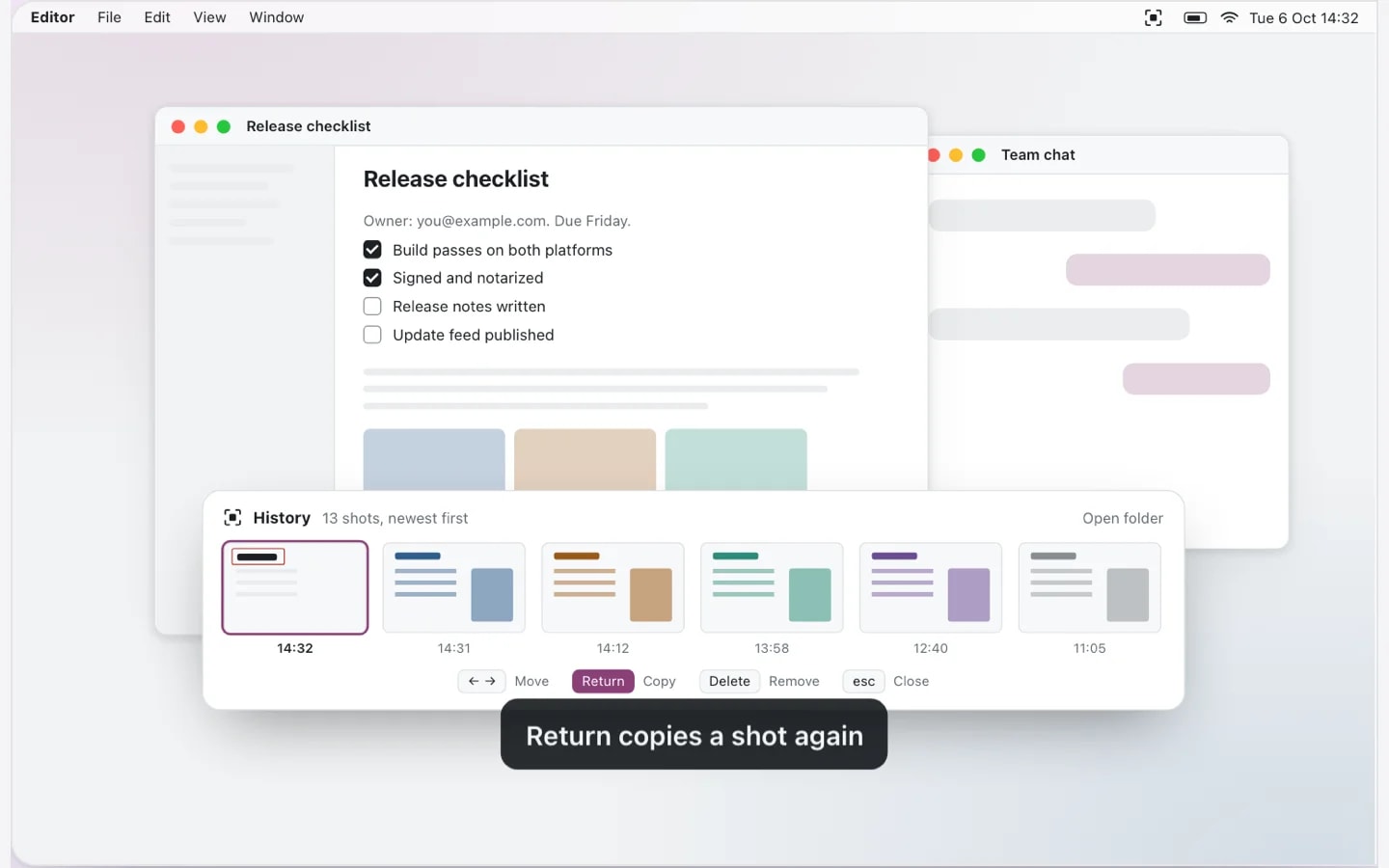
Task: Click the History panel capture icon
Action: (232, 518)
